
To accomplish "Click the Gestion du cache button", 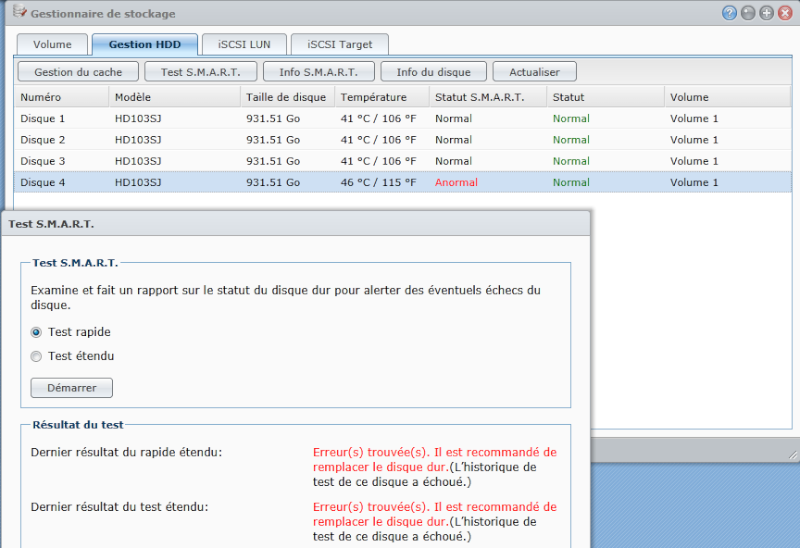I will [78, 72].
